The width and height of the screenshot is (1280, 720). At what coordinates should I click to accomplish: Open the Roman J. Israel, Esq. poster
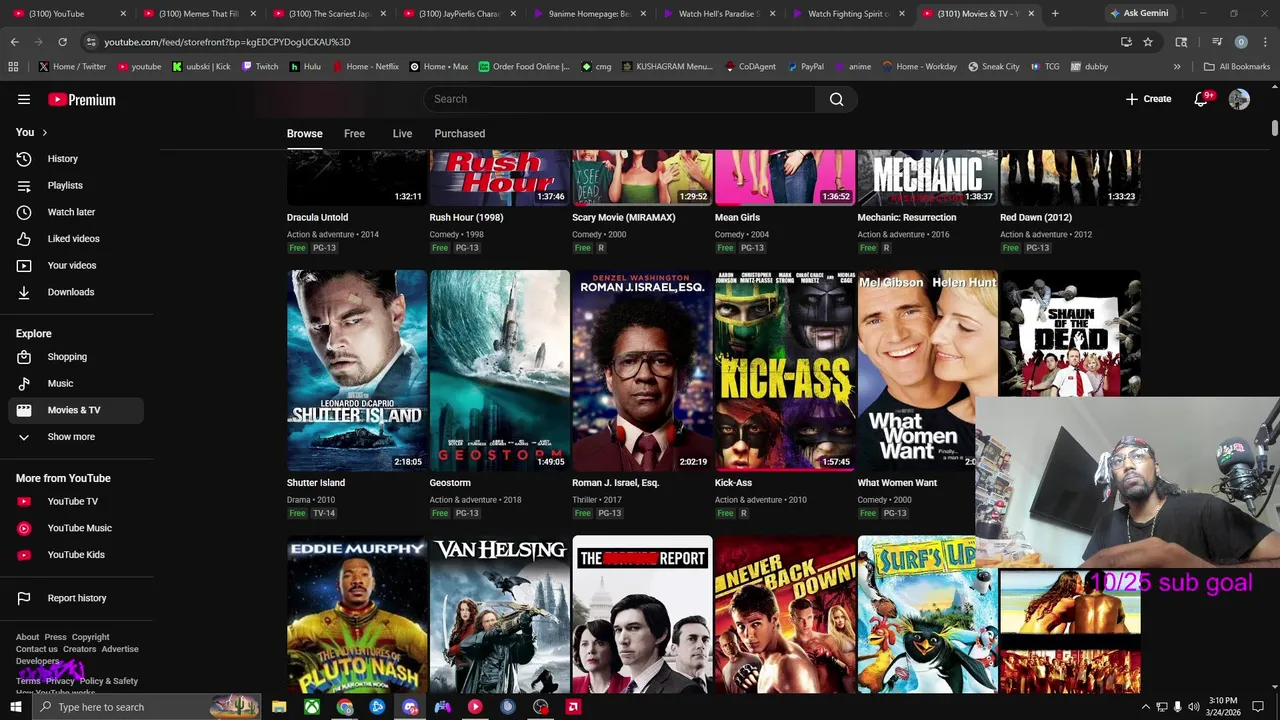[x=642, y=370]
